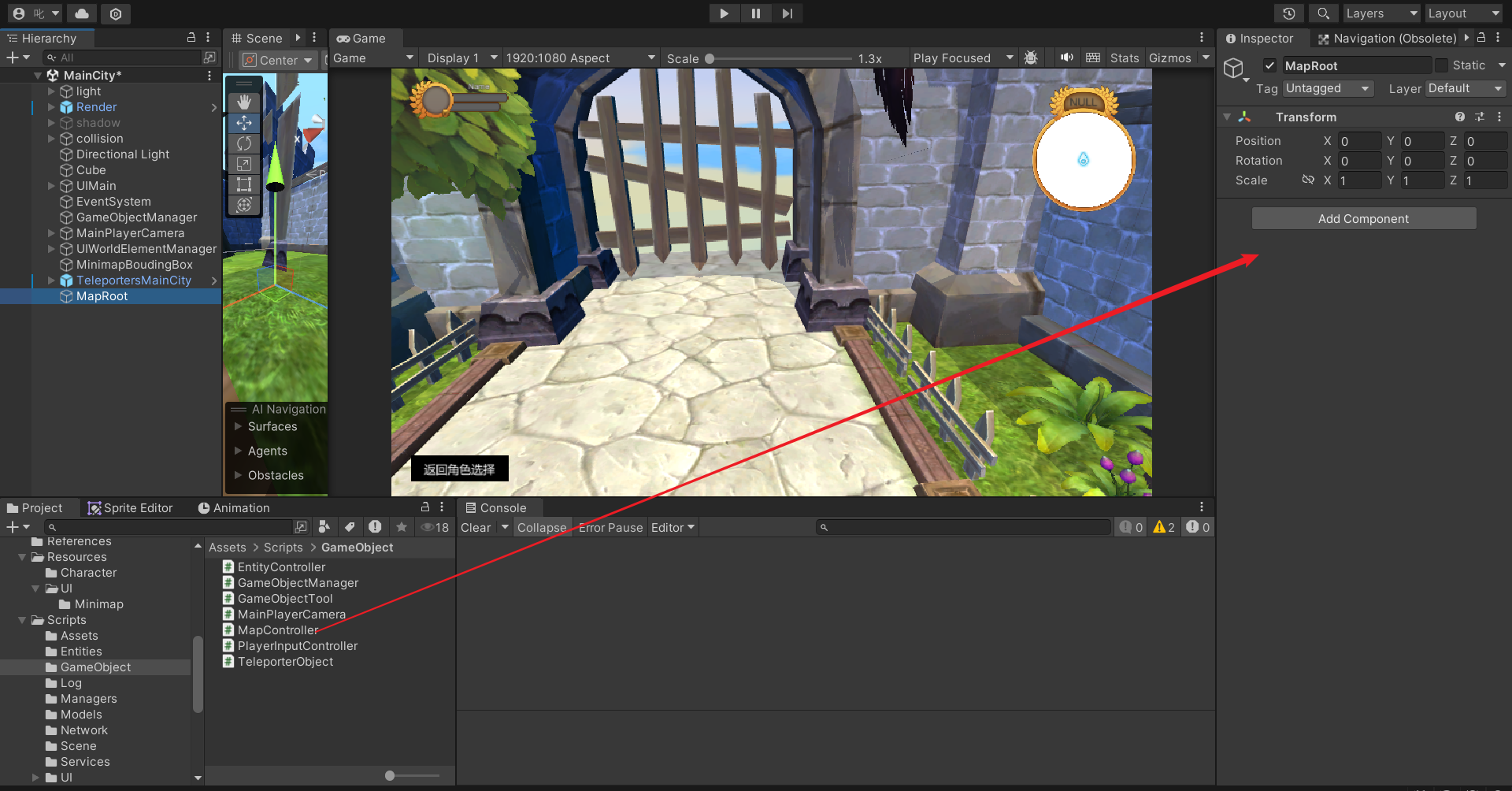Click the cloud services icon
The image size is (1512, 791).
82,13
